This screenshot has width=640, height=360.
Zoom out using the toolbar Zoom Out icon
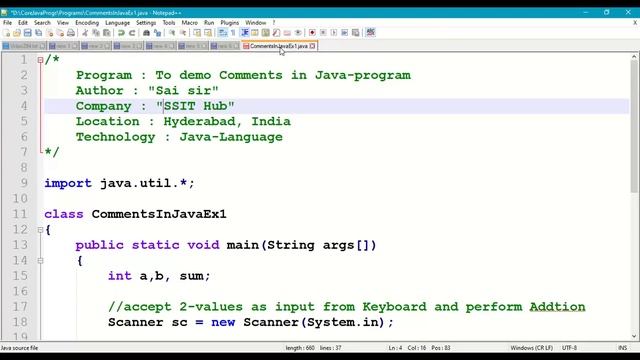183,33
